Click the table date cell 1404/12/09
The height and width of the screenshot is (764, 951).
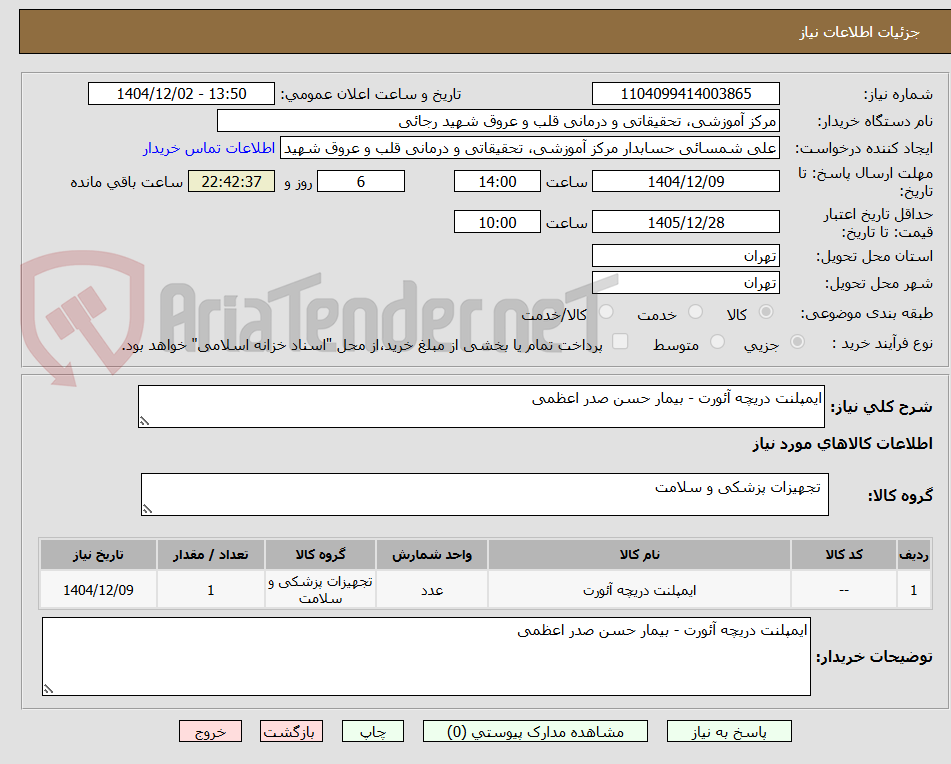click(98, 590)
